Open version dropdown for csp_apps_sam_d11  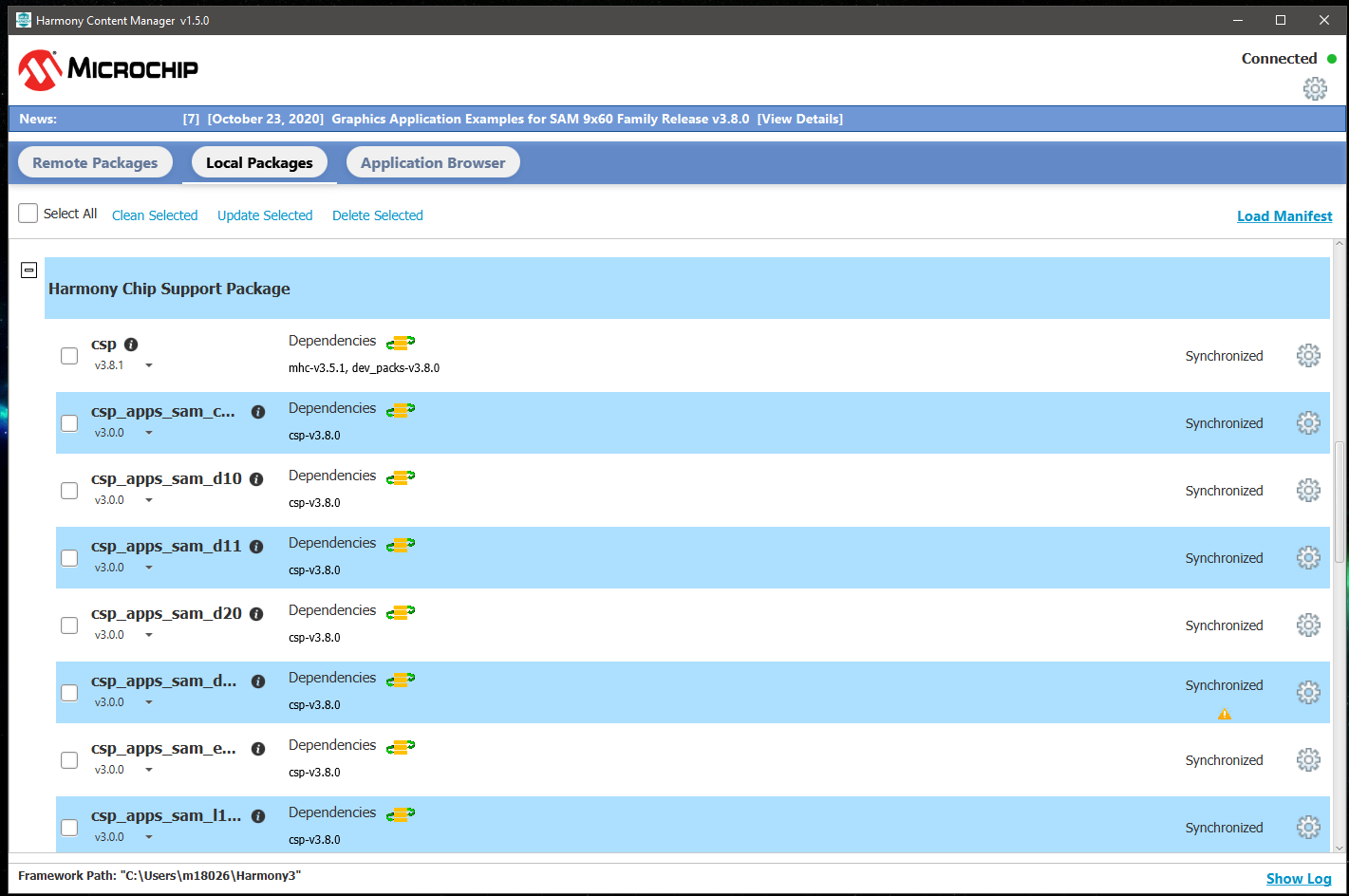pyautogui.click(x=149, y=568)
